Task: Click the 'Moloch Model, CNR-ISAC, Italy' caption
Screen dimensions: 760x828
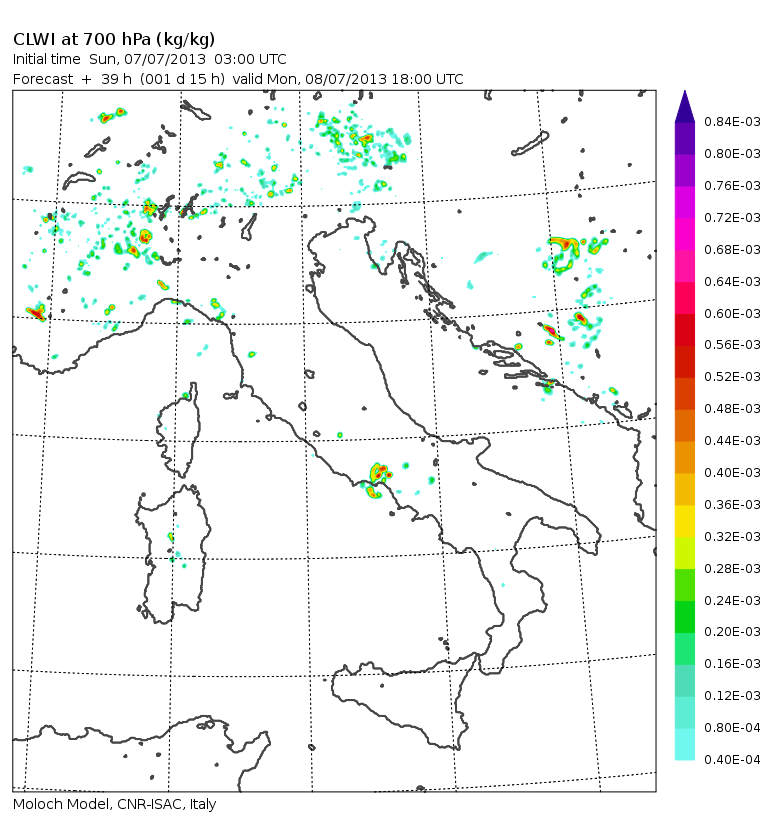Action: [x=115, y=804]
